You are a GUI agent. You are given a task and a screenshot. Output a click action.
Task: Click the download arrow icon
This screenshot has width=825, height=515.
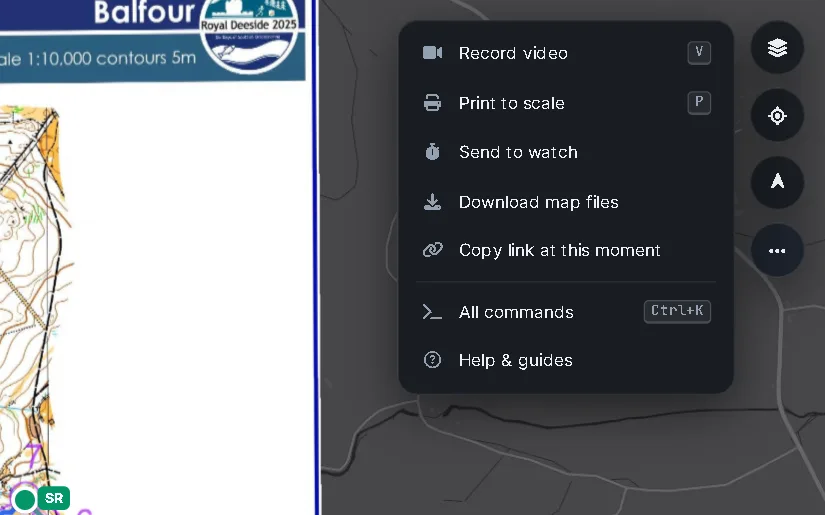(432, 202)
